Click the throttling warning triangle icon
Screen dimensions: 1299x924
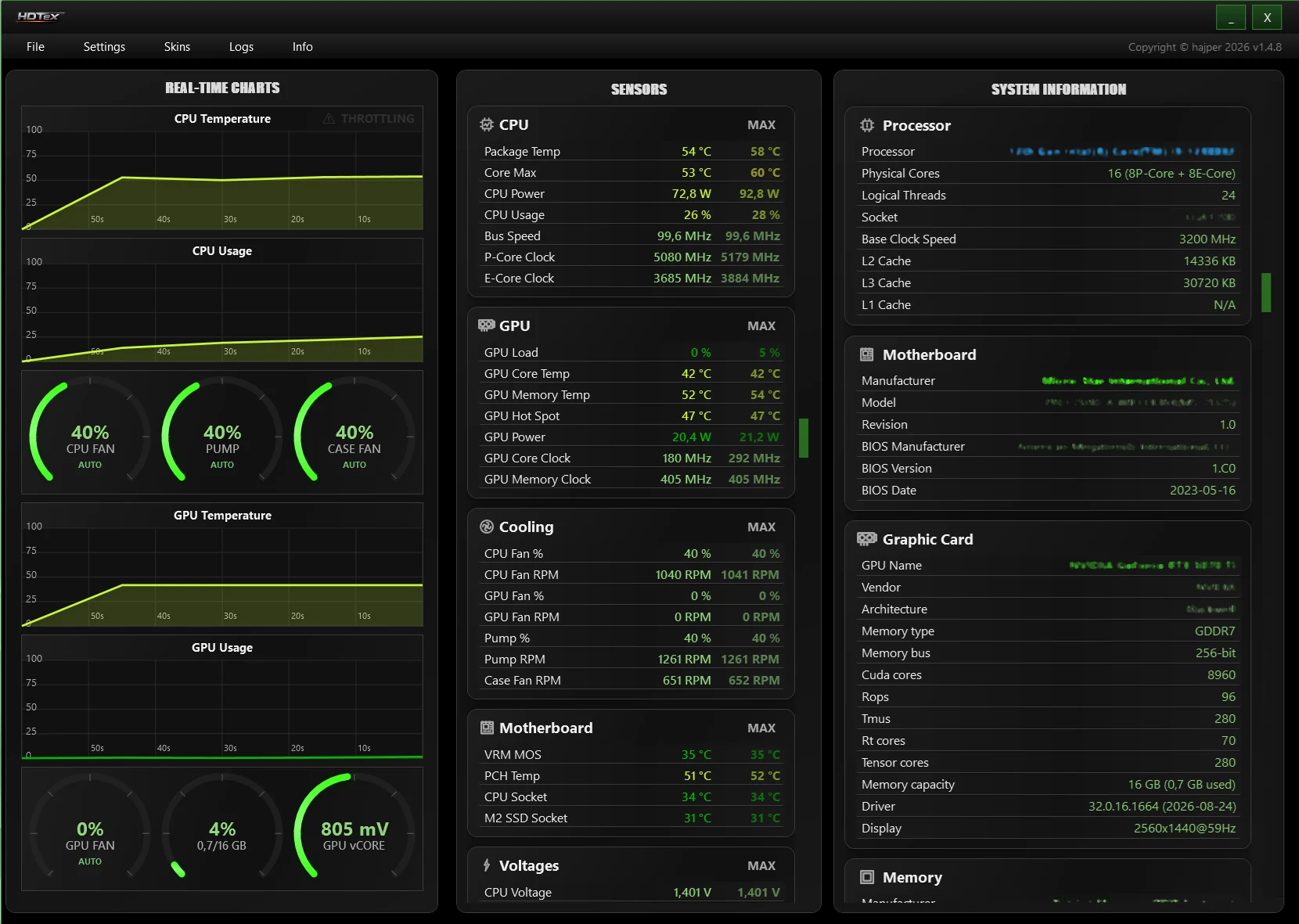click(x=329, y=118)
